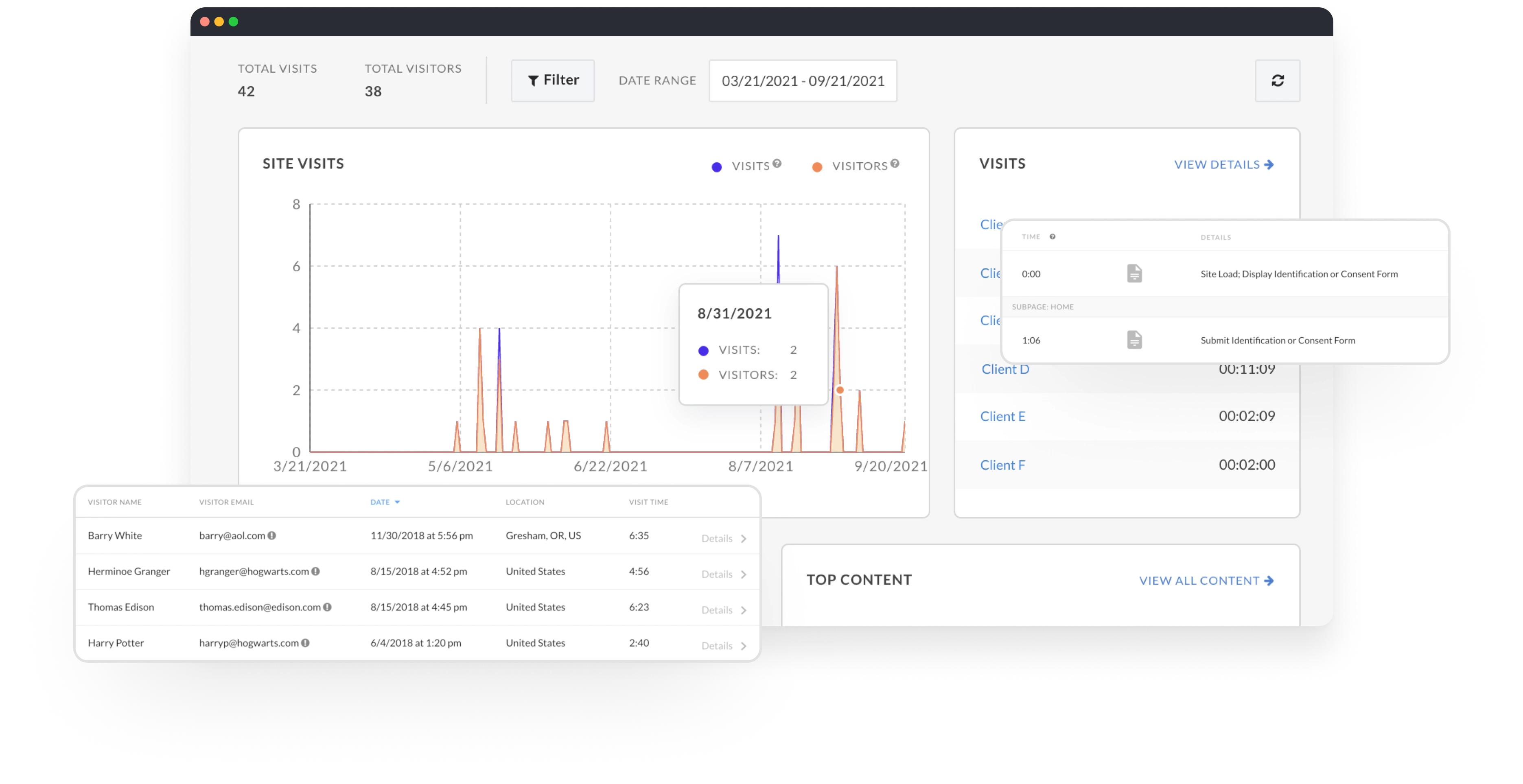Click the 6/4/2018 at 1:20 pm date cell

pyautogui.click(x=416, y=643)
